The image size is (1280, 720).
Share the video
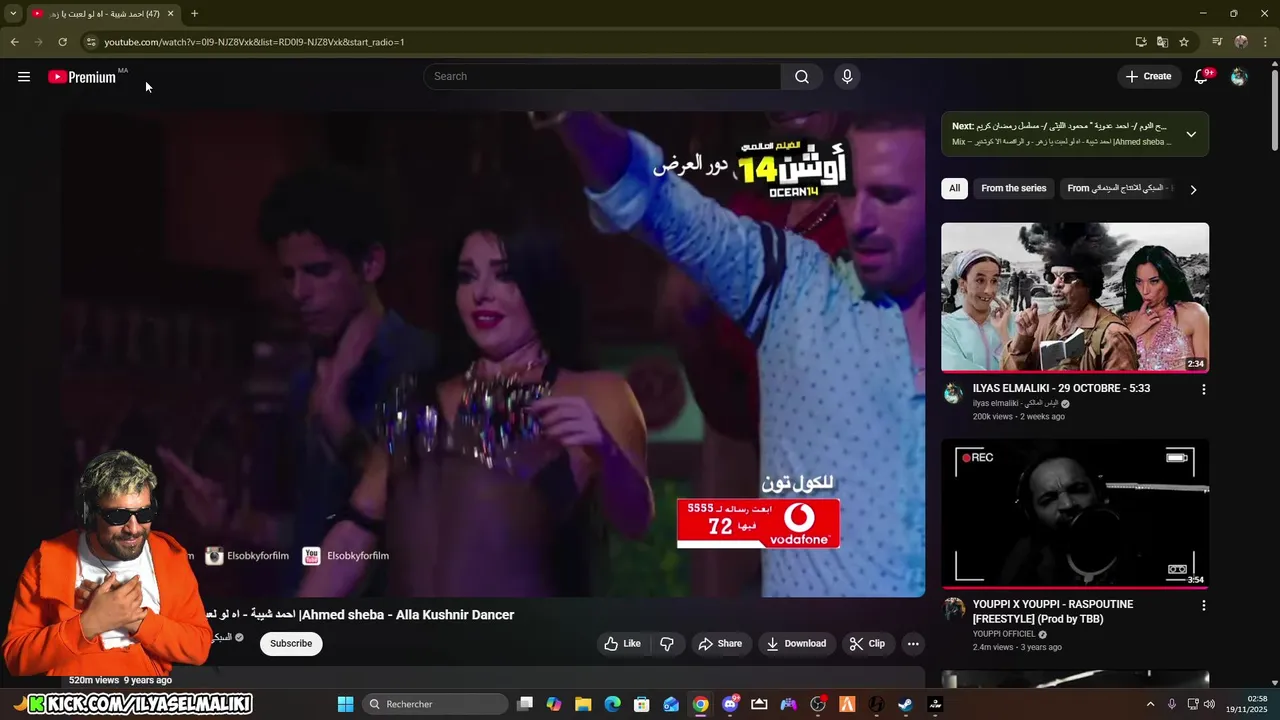pyautogui.click(x=720, y=644)
